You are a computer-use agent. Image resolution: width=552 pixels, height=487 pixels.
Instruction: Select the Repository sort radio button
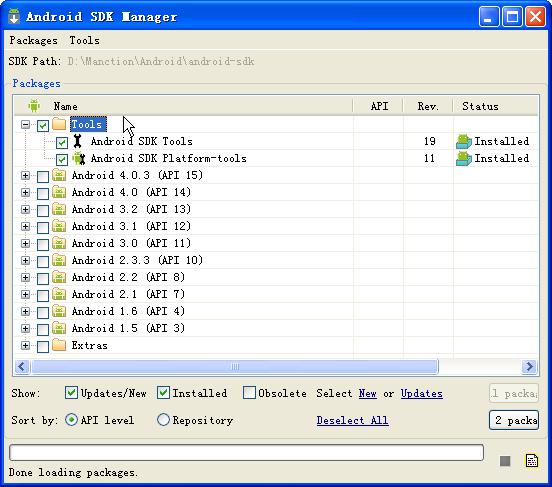pyautogui.click(x=163, y=419)
